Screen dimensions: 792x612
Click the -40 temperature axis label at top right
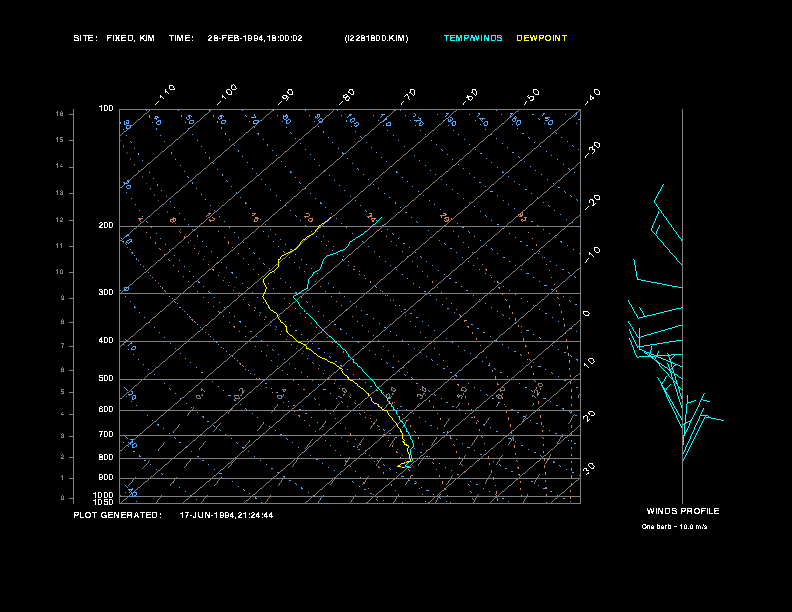(592, 97)
